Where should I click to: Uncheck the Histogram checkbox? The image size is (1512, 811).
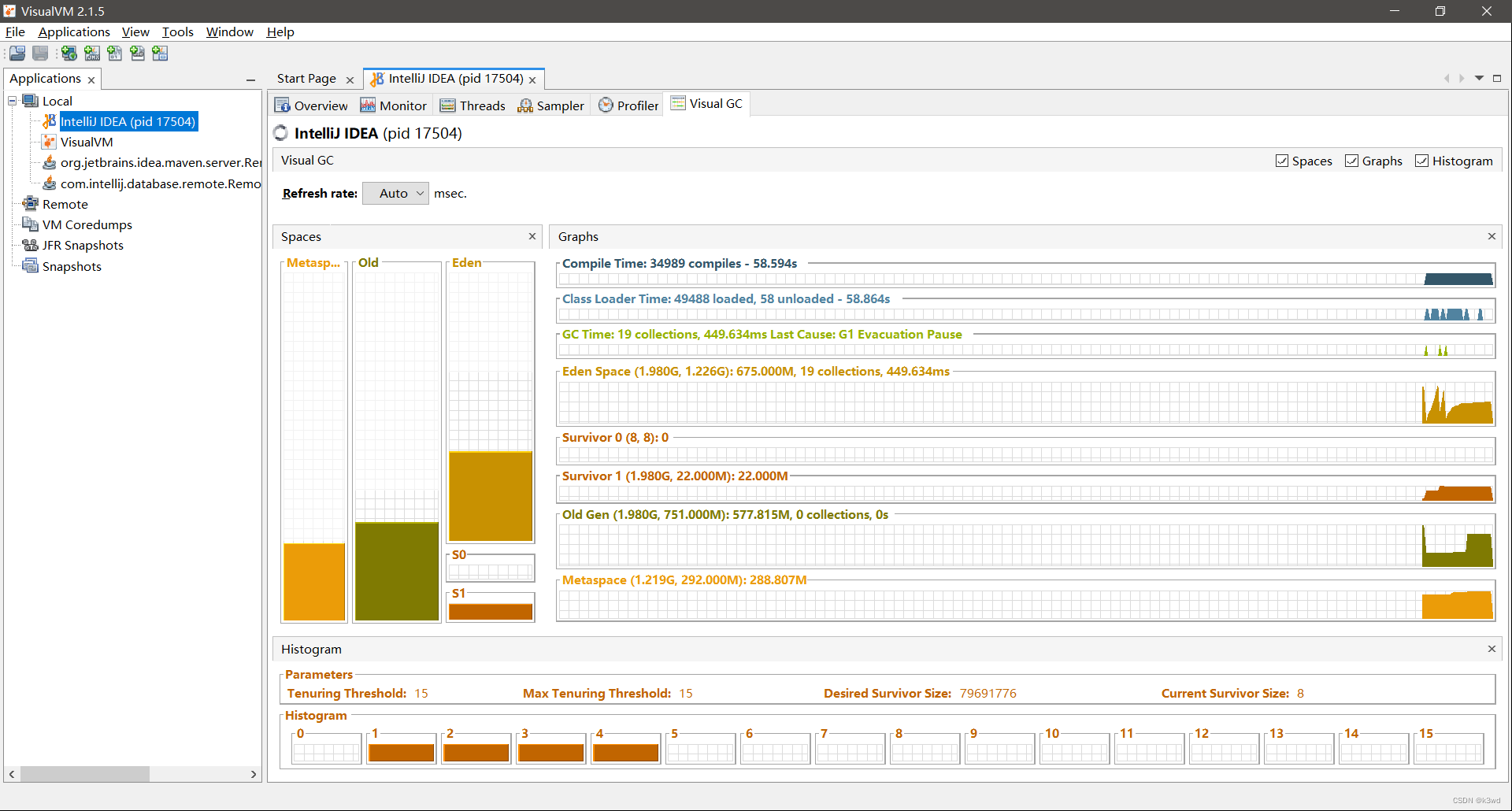click(x=1421, y=161)
